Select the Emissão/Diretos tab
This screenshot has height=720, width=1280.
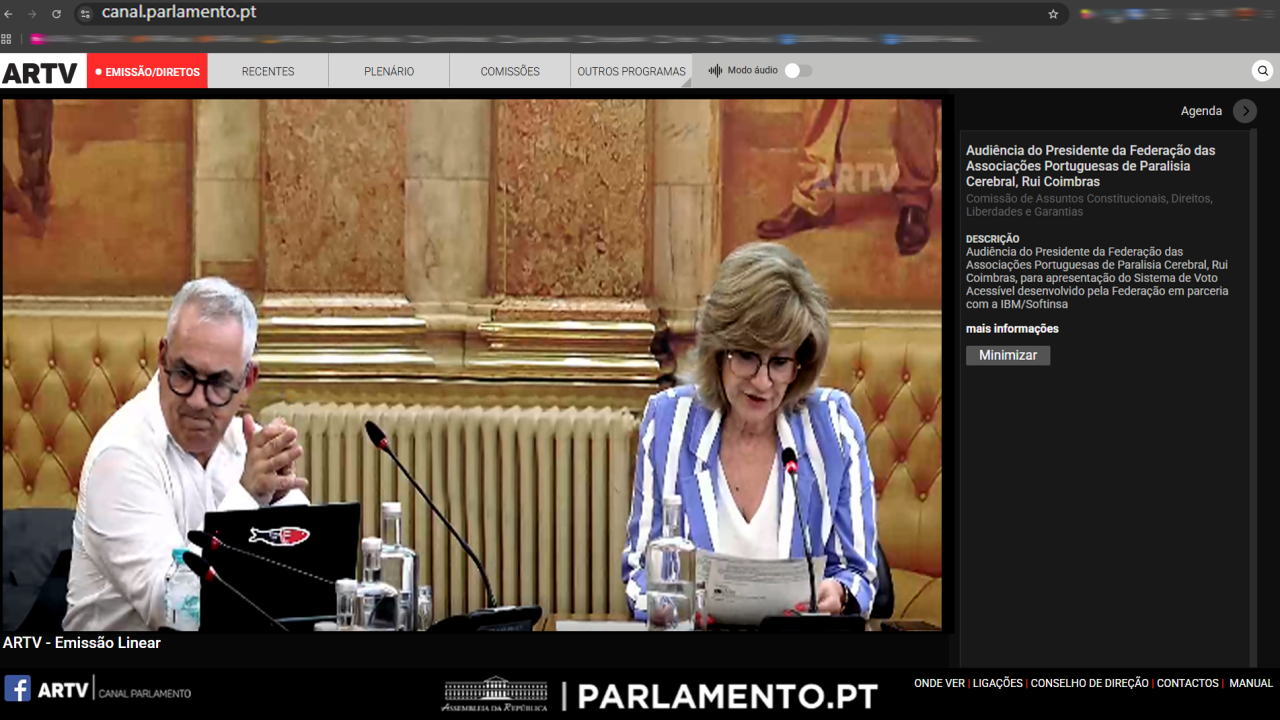[x=147, y=71]
